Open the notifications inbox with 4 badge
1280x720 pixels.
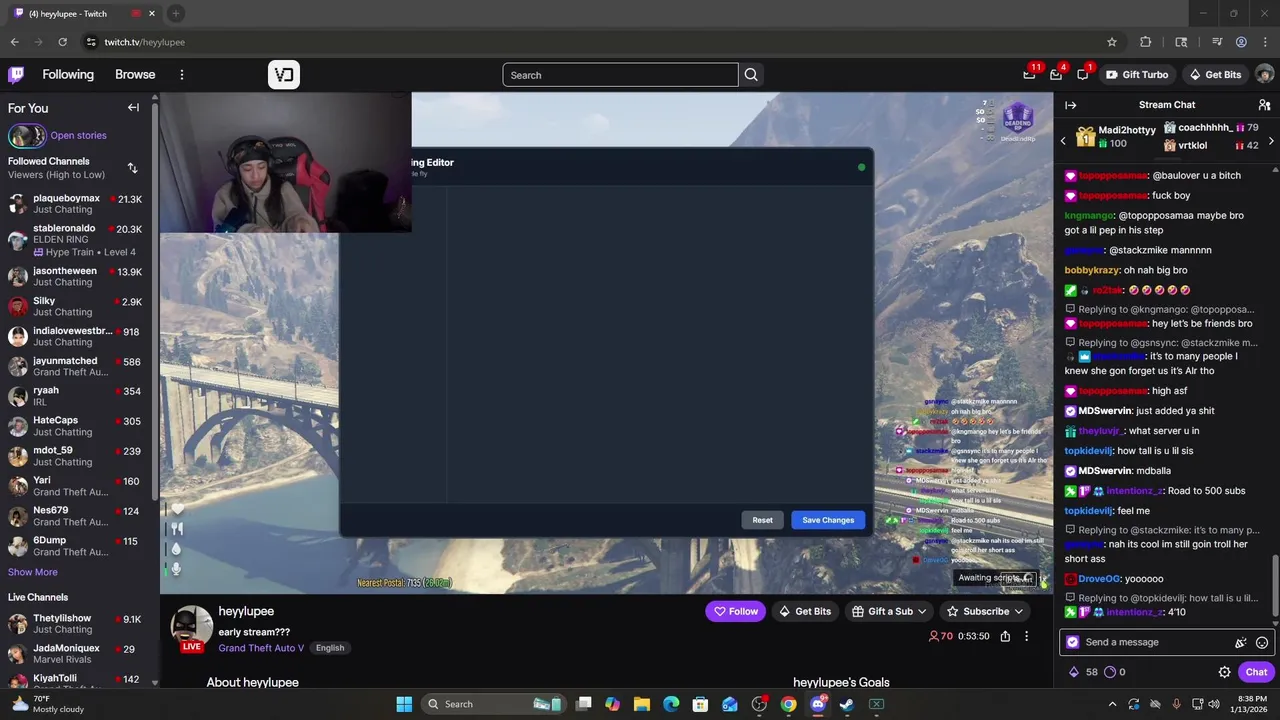point(1056,75)
